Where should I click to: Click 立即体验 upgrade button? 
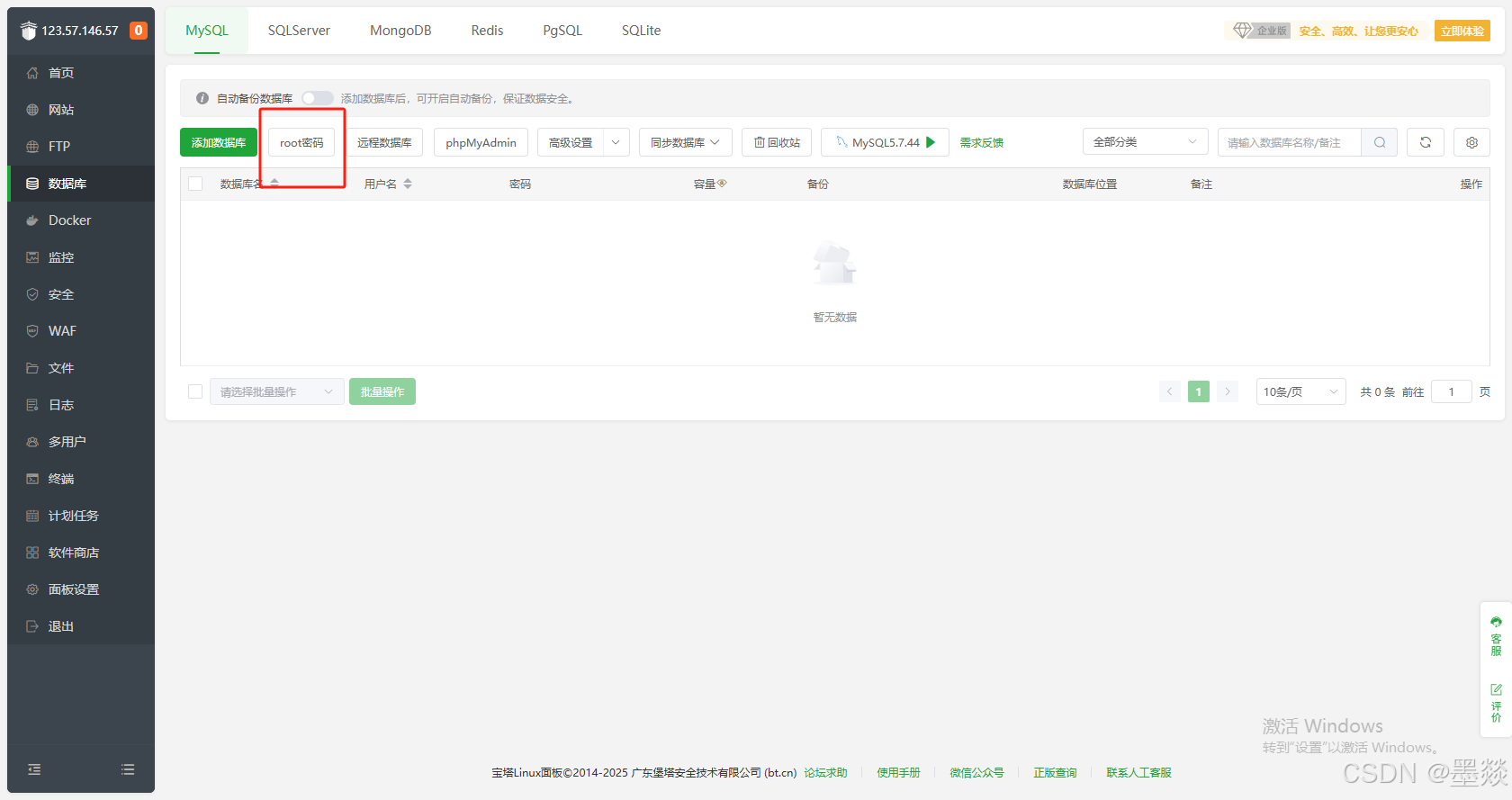[x=1462, y=31]
